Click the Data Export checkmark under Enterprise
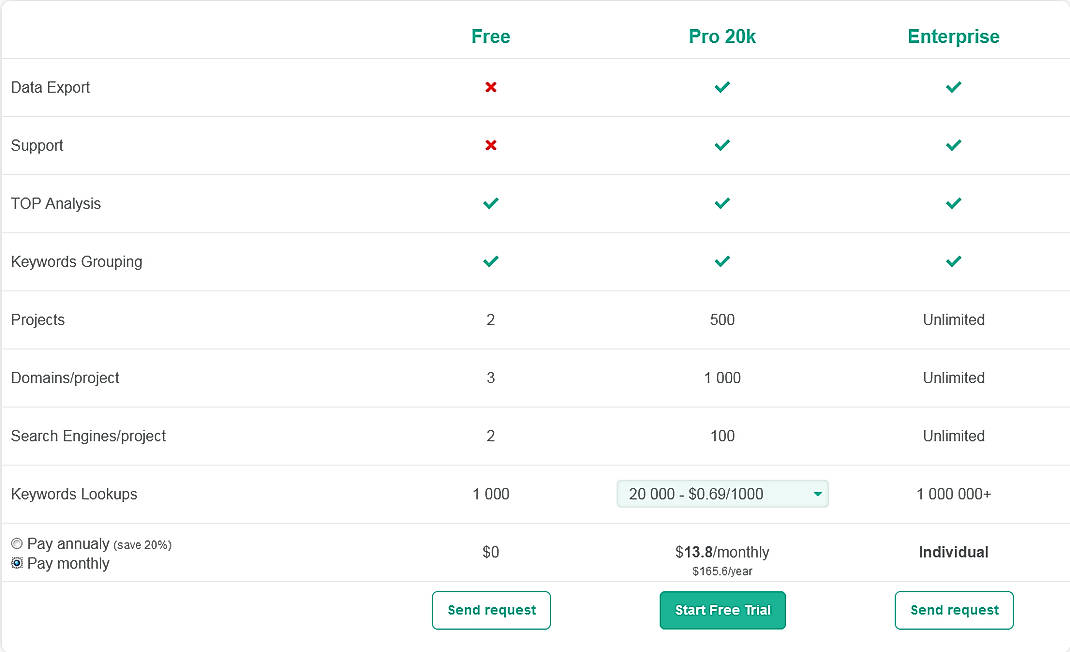The width and height of the screenshot is (1070, 652). [x=953, y=87]
